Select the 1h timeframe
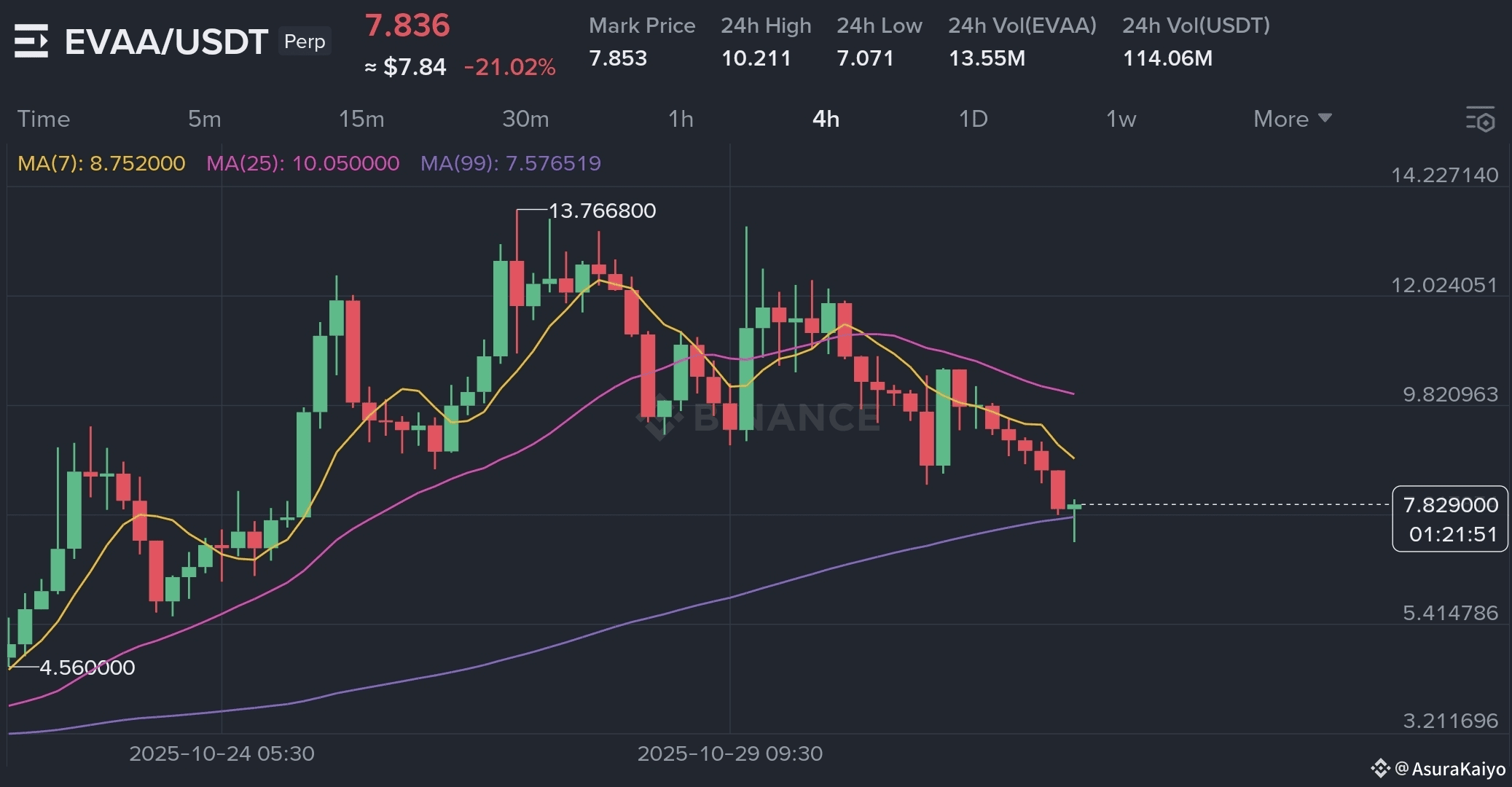This screenshot has width=1512, height=787. (x=681, y=119)
